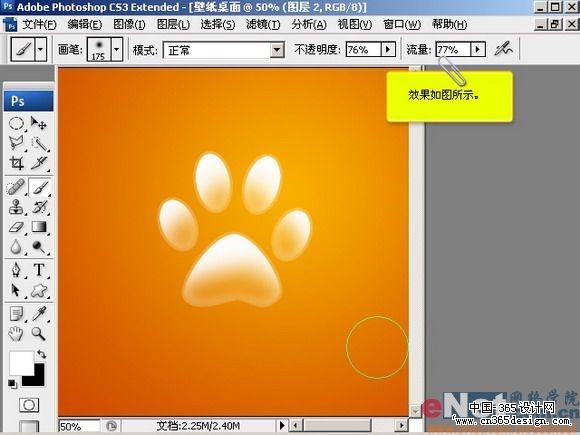Select the Hand tool
Viewport: 580px width, 435px height.
point(16,334)
